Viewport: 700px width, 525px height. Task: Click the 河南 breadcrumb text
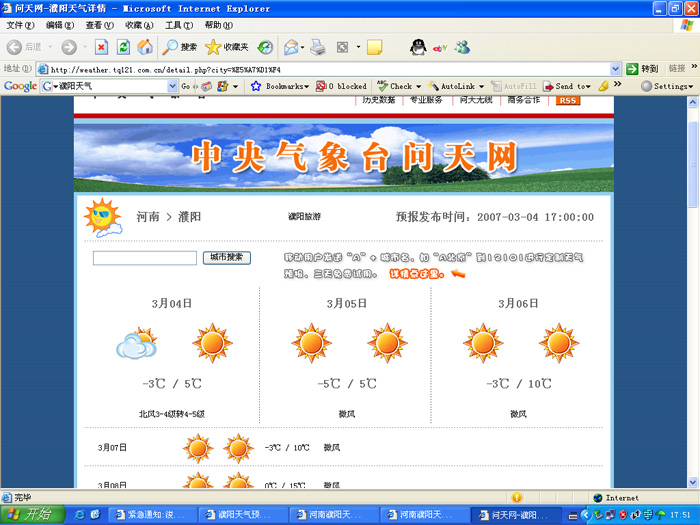pyautogui.click(x=148, y=217)
